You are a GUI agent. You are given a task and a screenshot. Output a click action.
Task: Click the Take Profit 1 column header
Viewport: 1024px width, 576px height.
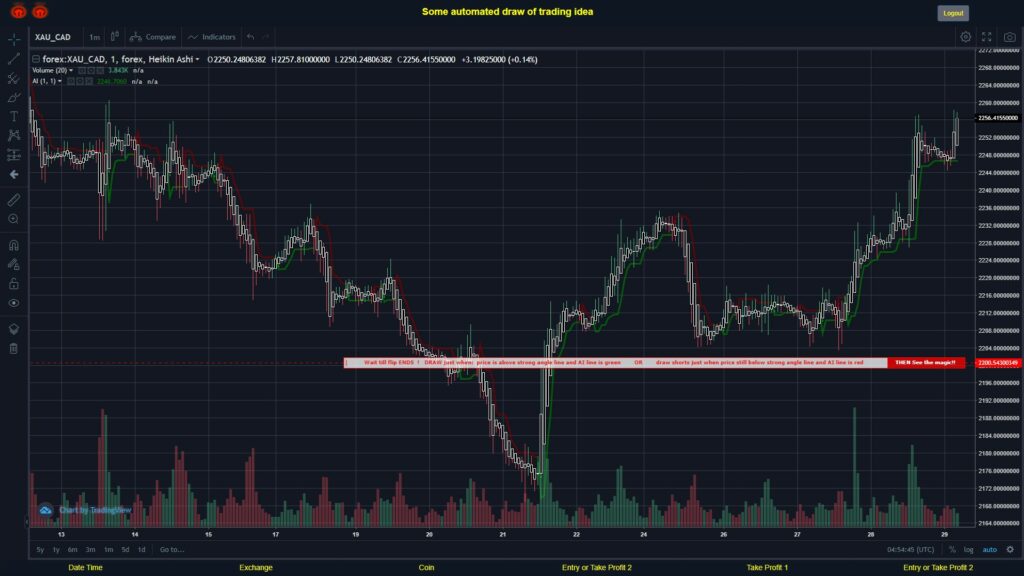(767, 568)
